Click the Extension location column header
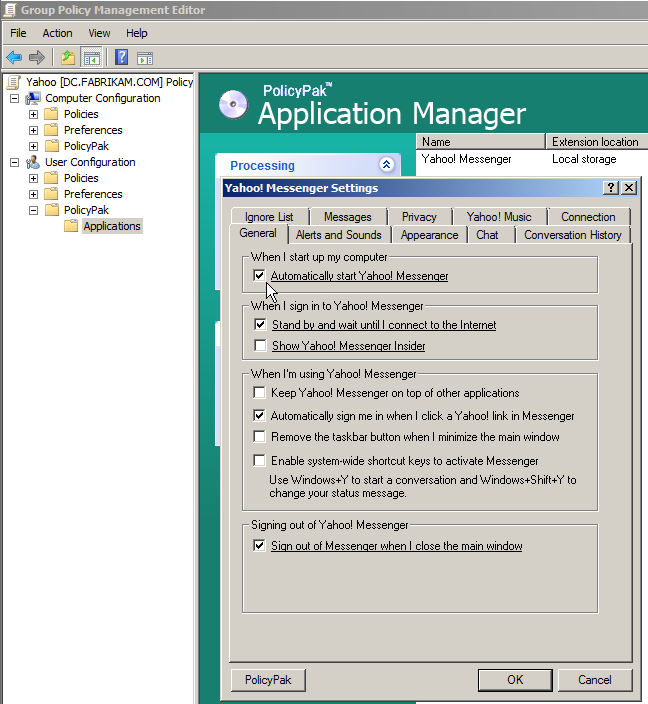The image size is (648, 704). 596,141
